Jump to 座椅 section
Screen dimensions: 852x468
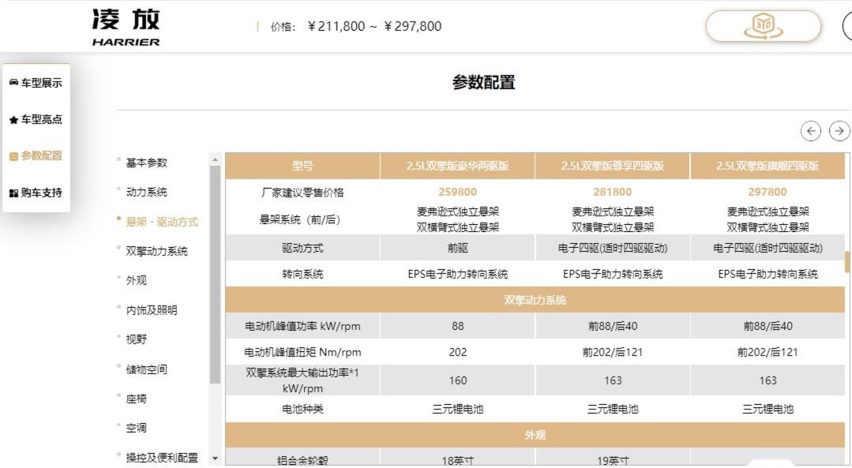(136, 399)
